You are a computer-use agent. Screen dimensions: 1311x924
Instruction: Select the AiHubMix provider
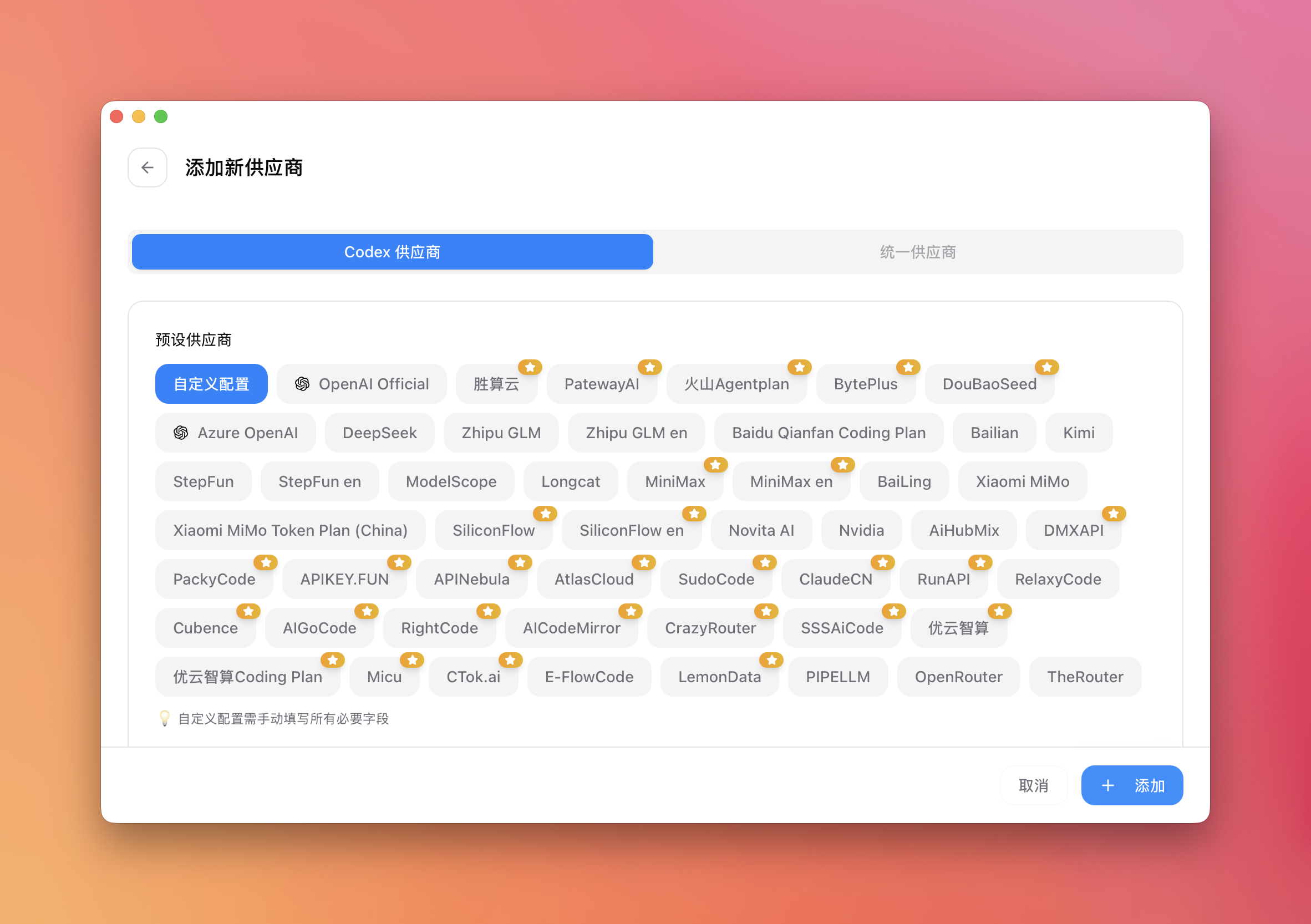(964, 531)
